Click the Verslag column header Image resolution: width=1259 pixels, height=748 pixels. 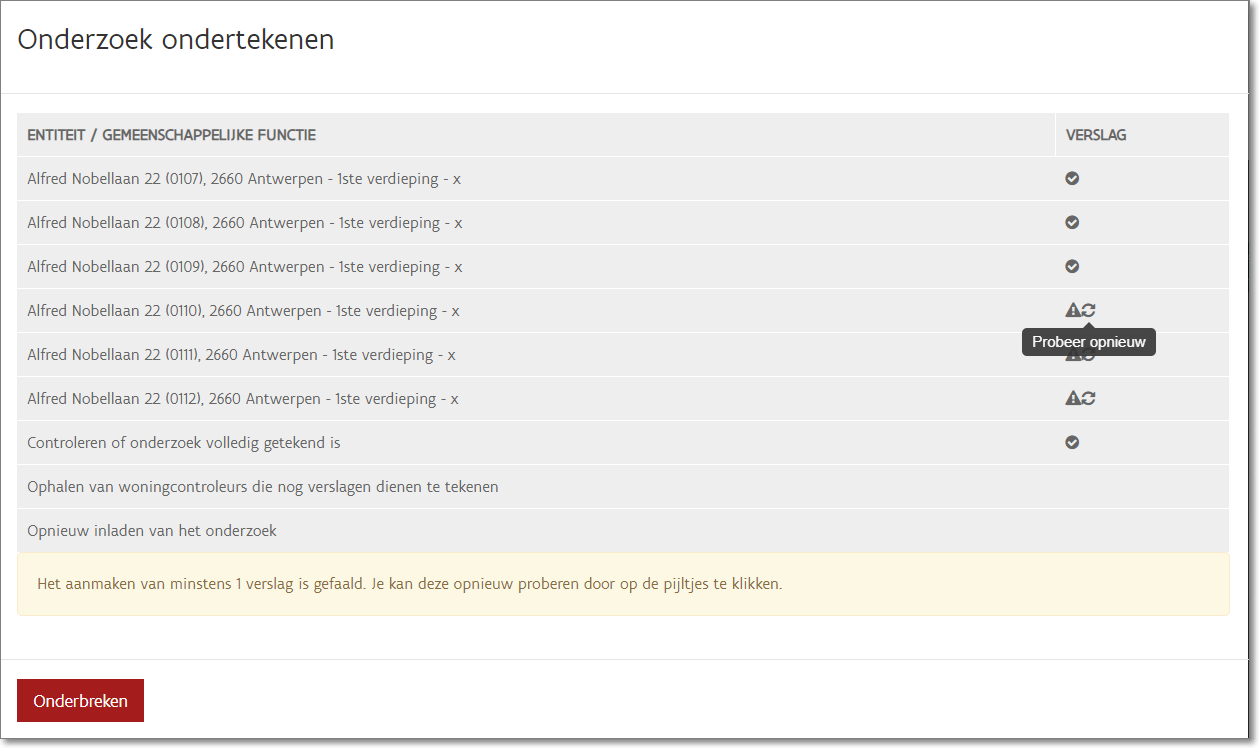pos(1096,135)
